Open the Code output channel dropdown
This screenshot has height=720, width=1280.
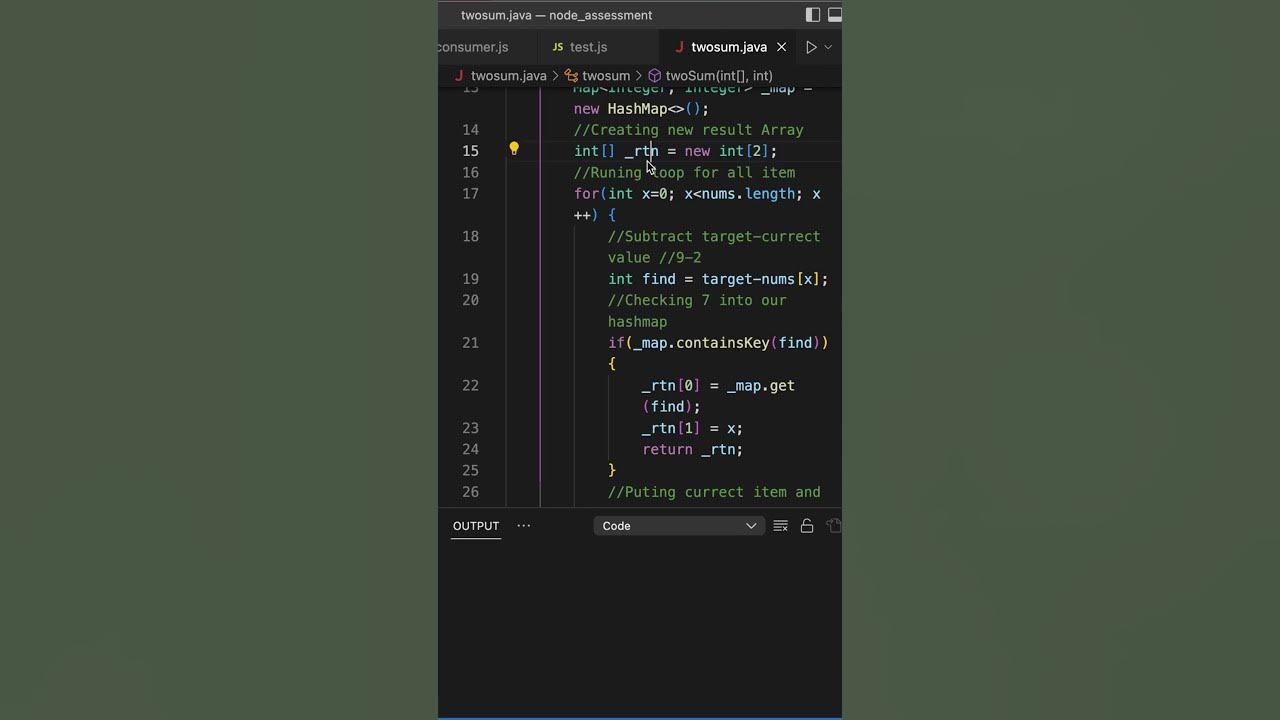pos(679,526)
